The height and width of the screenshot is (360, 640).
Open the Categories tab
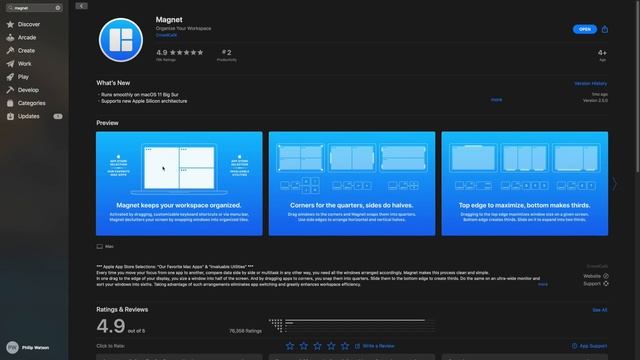tap(31, 103)
